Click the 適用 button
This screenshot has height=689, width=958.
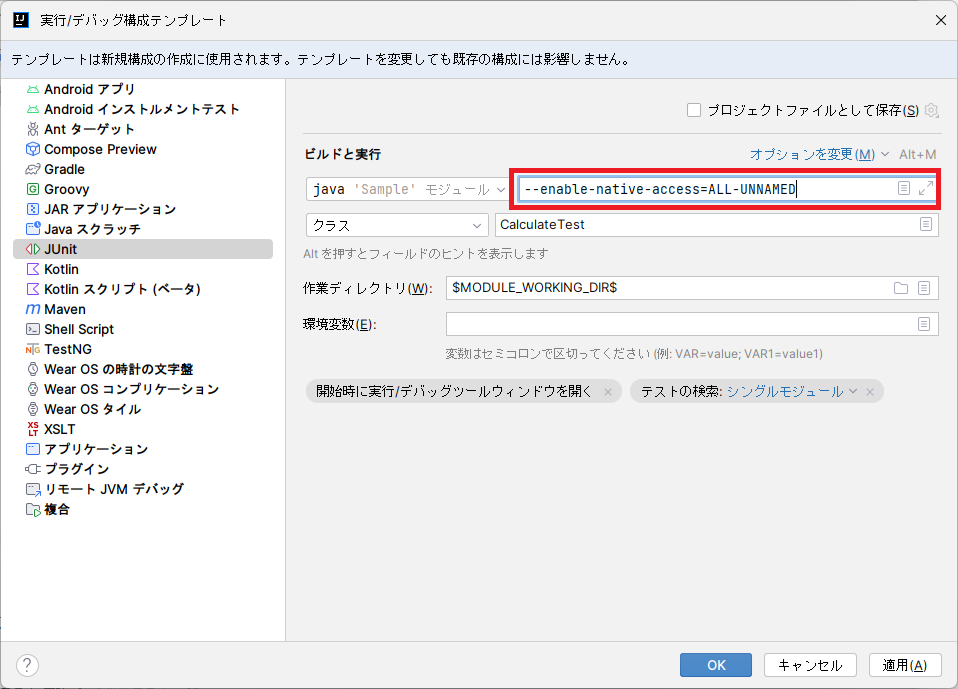coord(905,665)
